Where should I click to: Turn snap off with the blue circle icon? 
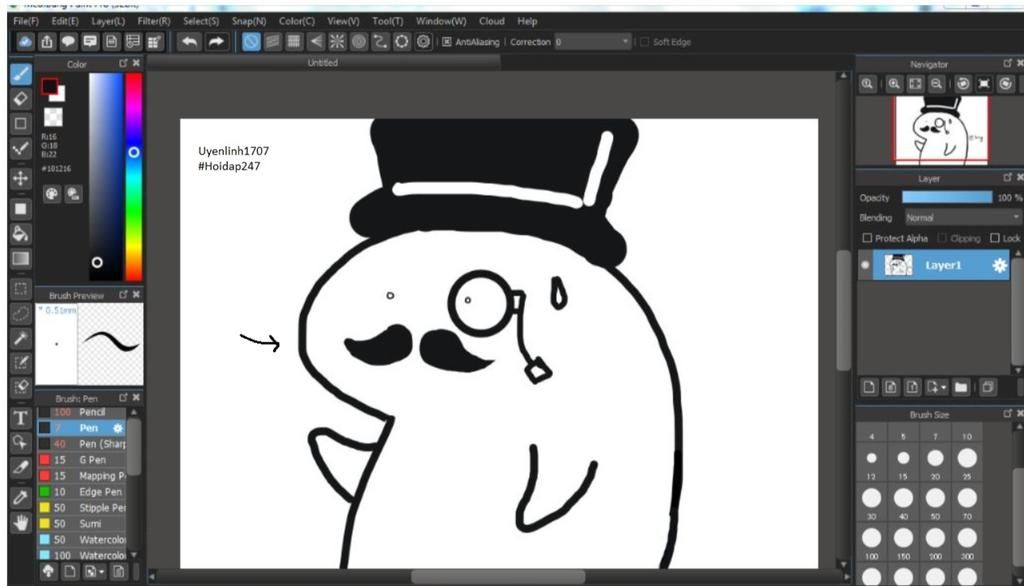pos(251,42)
